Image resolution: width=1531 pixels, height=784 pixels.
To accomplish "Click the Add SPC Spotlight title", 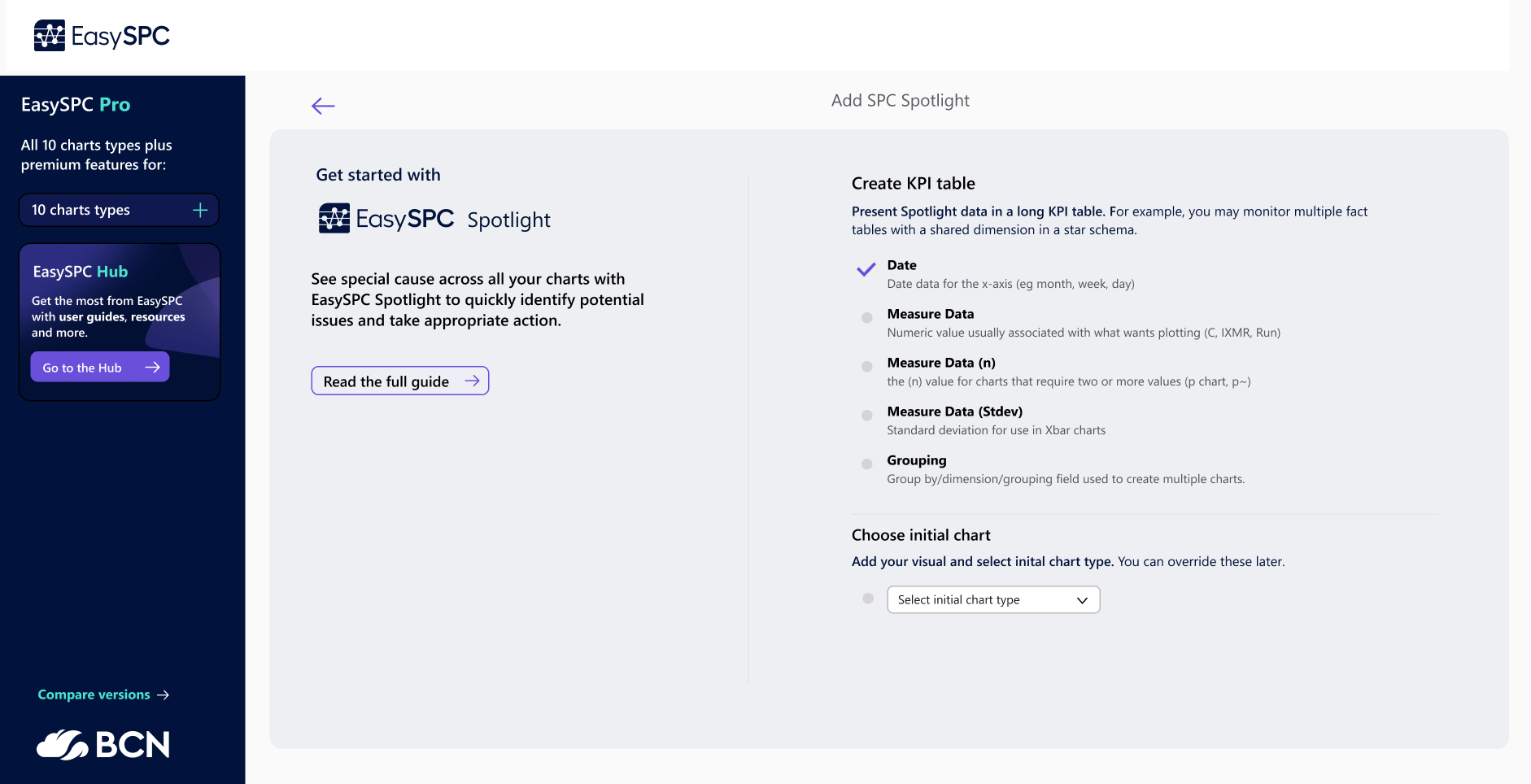I will [900, 101].
